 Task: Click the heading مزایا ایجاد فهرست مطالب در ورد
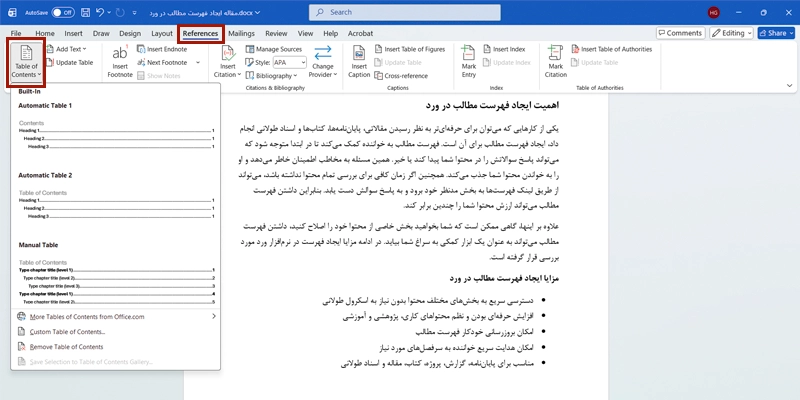[x=504, y=279]
